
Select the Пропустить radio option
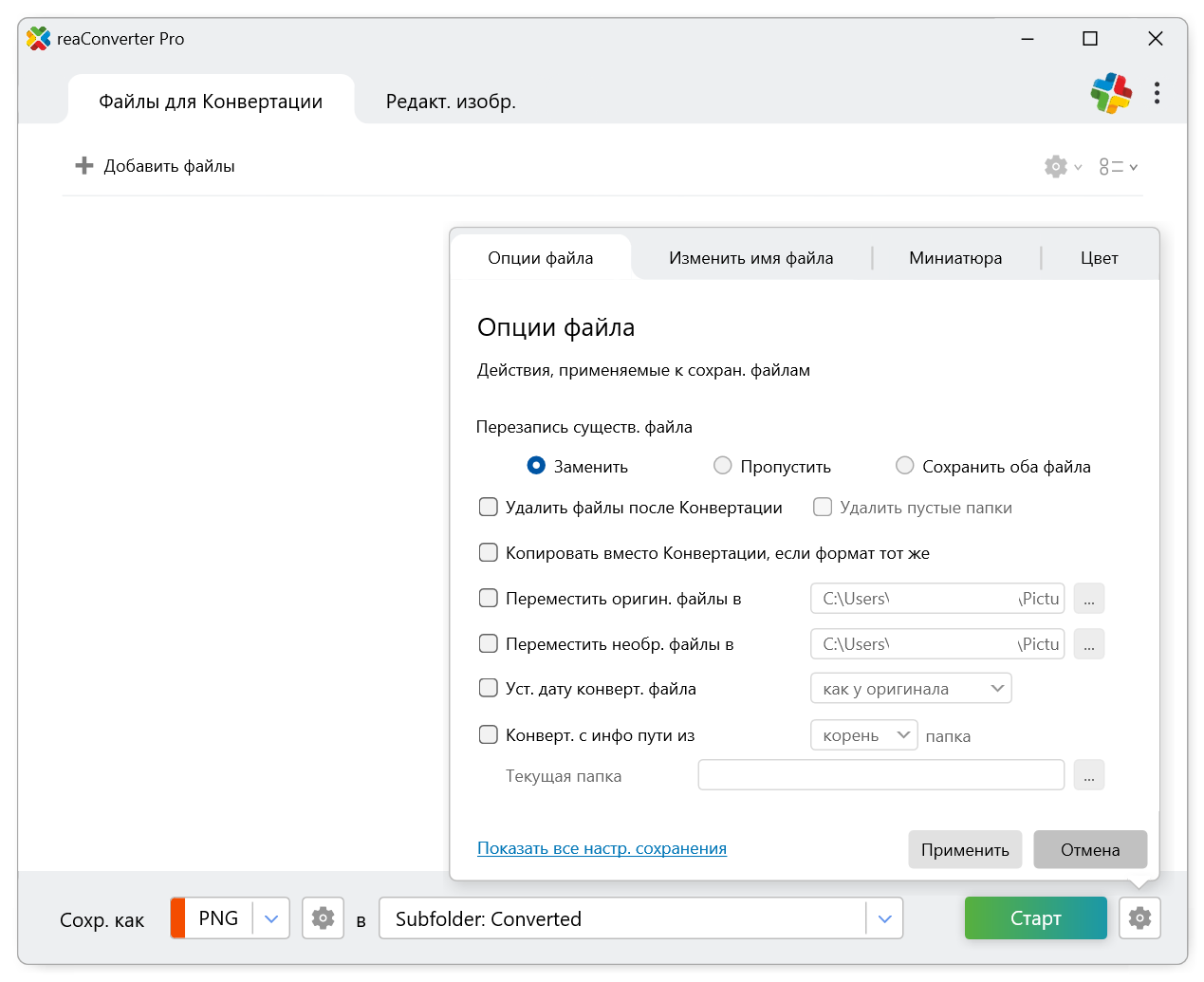click(x=723, y=466)
